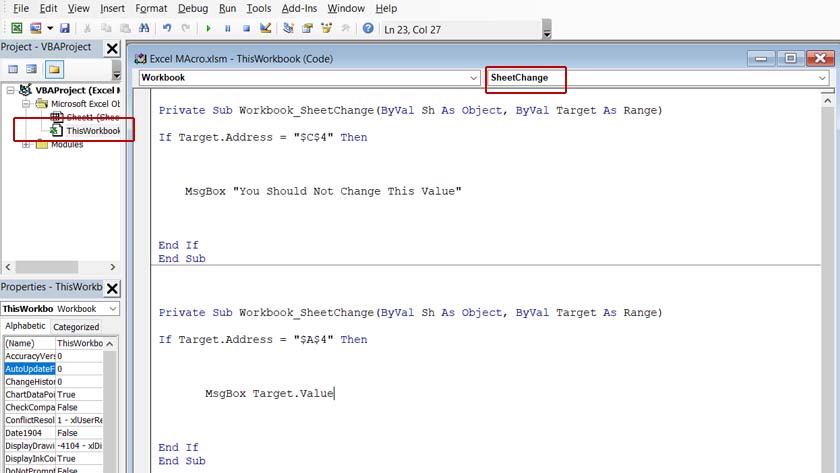The width and height of the screenshot is (840, 473).
Task: Click the Properties list scroll up arrow
Action: (x=110, y=343)
